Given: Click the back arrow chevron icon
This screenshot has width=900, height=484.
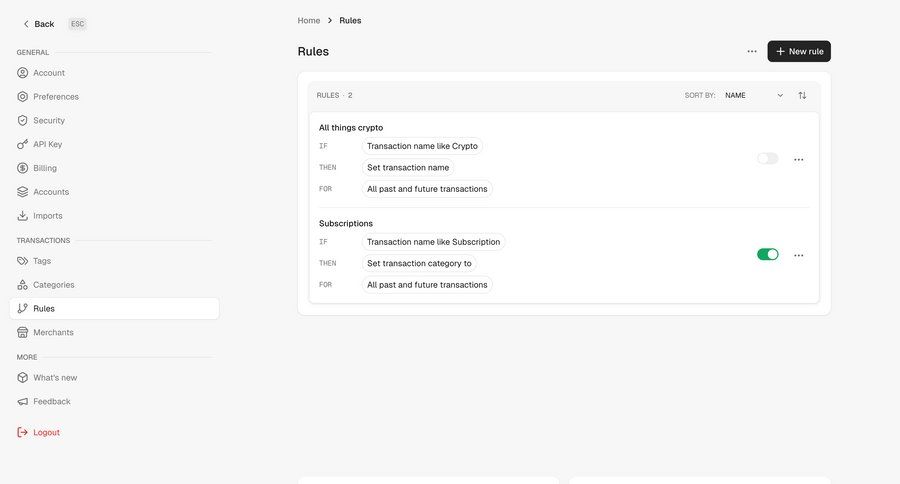Looking at the screenshot, I should pos(26,24).
